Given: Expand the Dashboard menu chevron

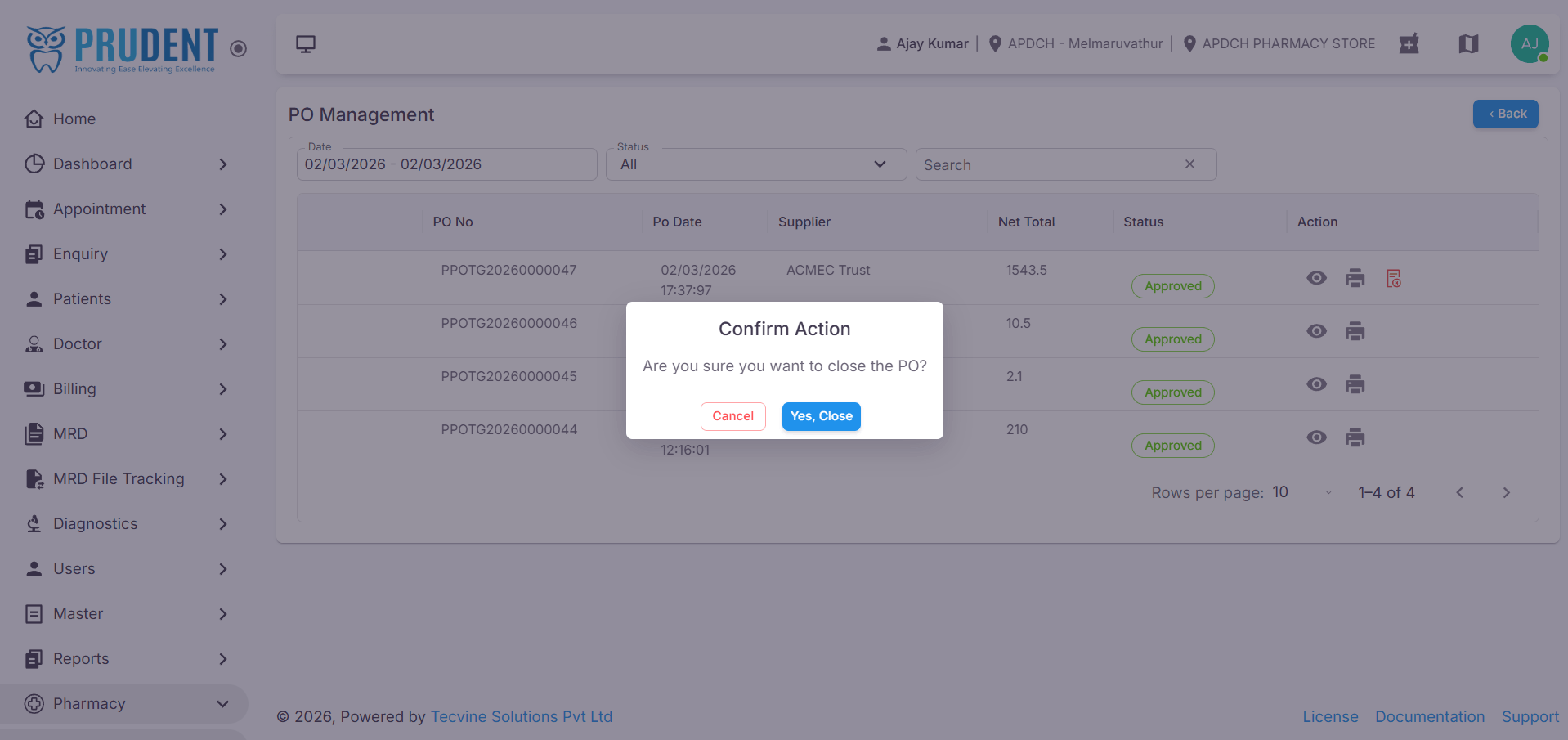Looking at the screenshot, I should tap(223, 164).
